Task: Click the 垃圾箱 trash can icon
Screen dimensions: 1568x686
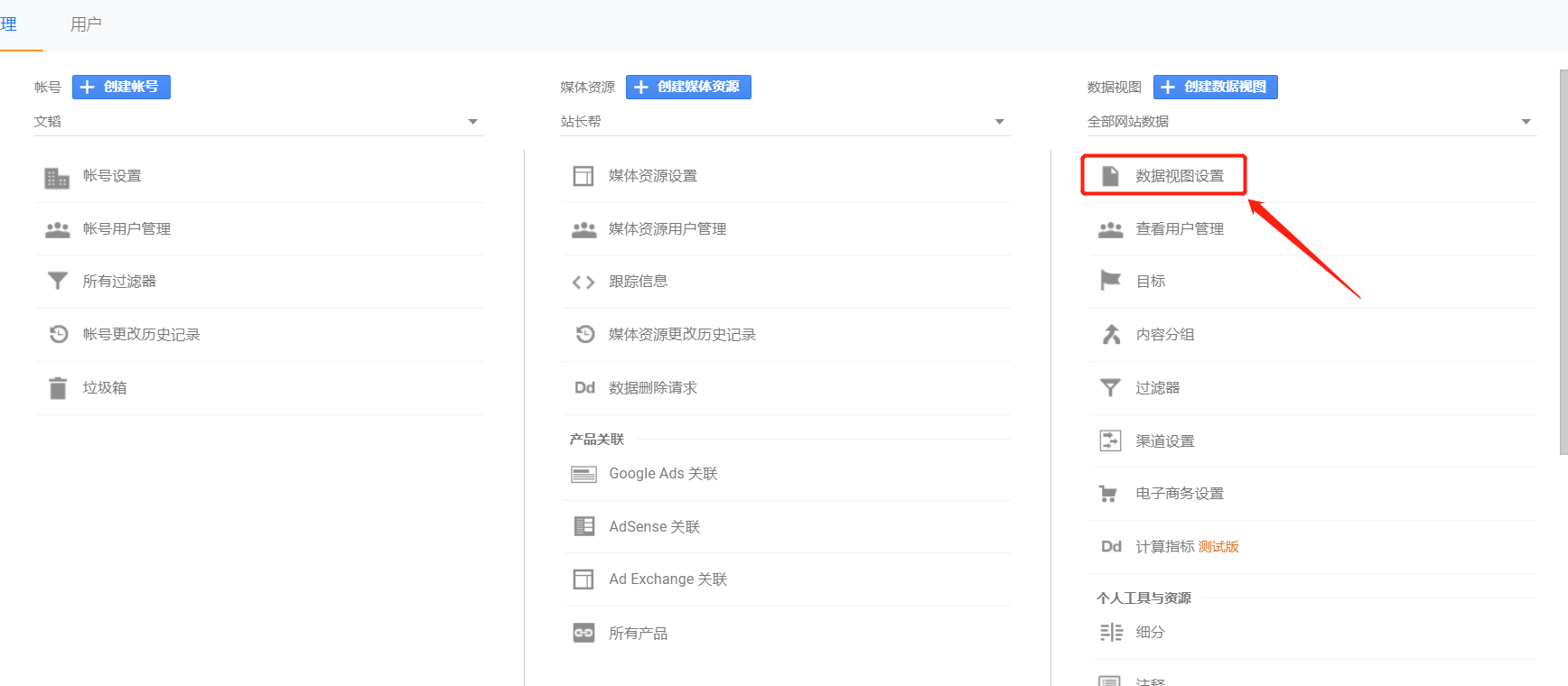Action: click(57, 388)
